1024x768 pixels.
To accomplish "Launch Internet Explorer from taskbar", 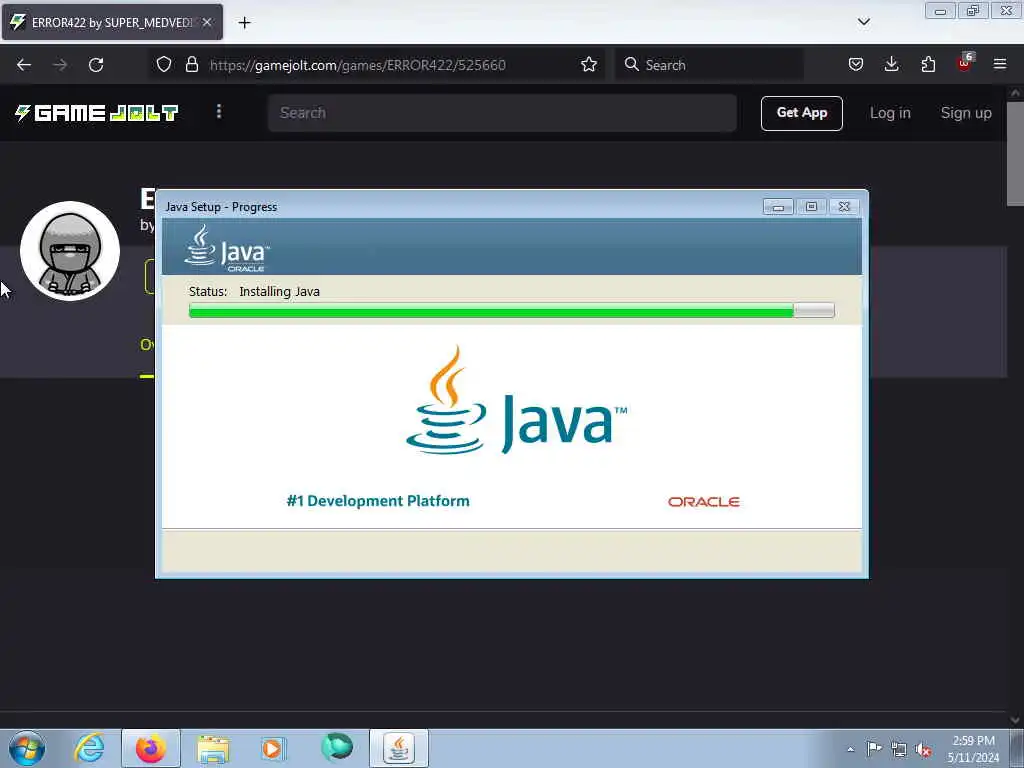I will tap(89, 748).
